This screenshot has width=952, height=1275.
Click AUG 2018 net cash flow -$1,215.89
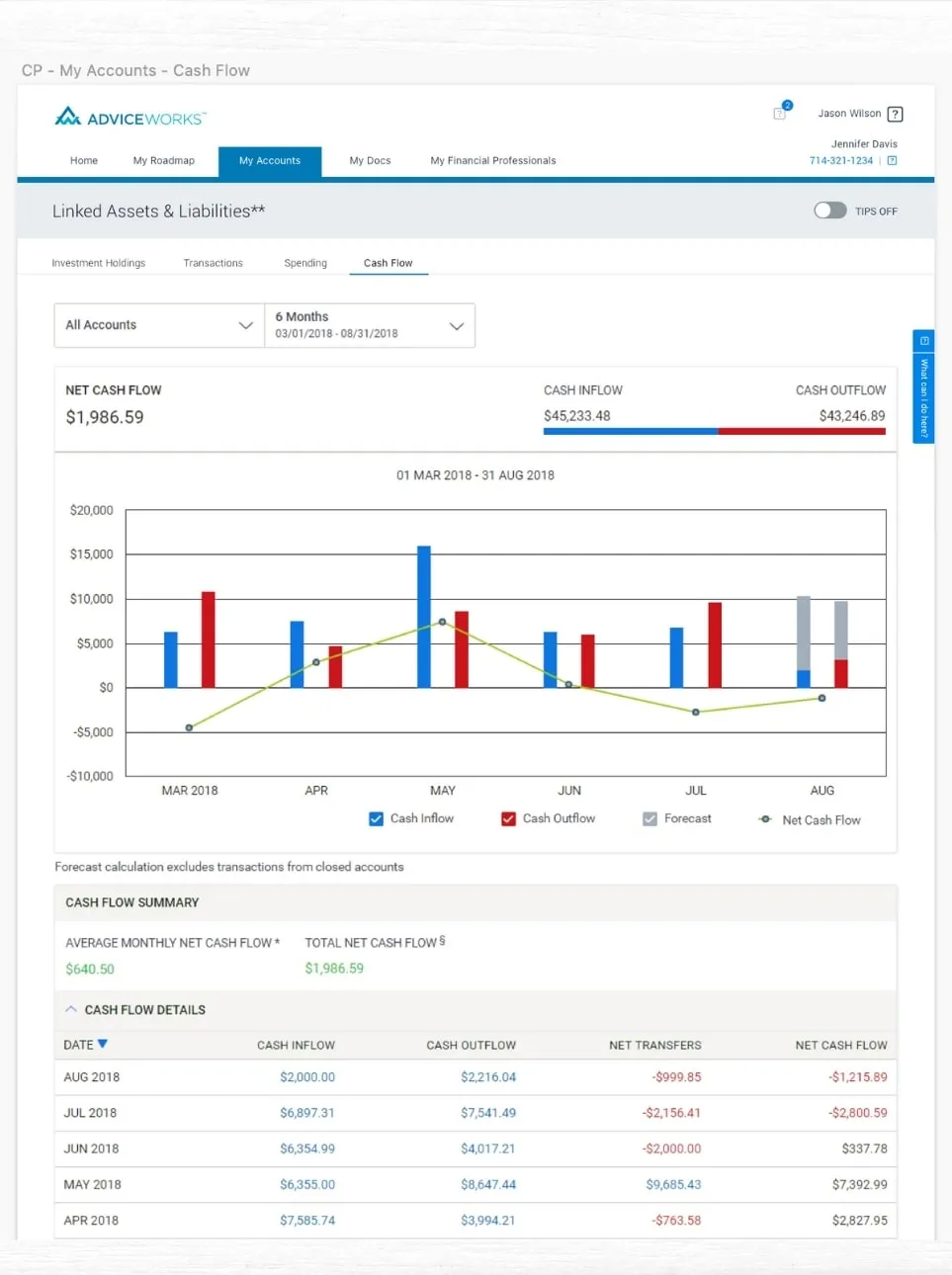coord(858,1077)
